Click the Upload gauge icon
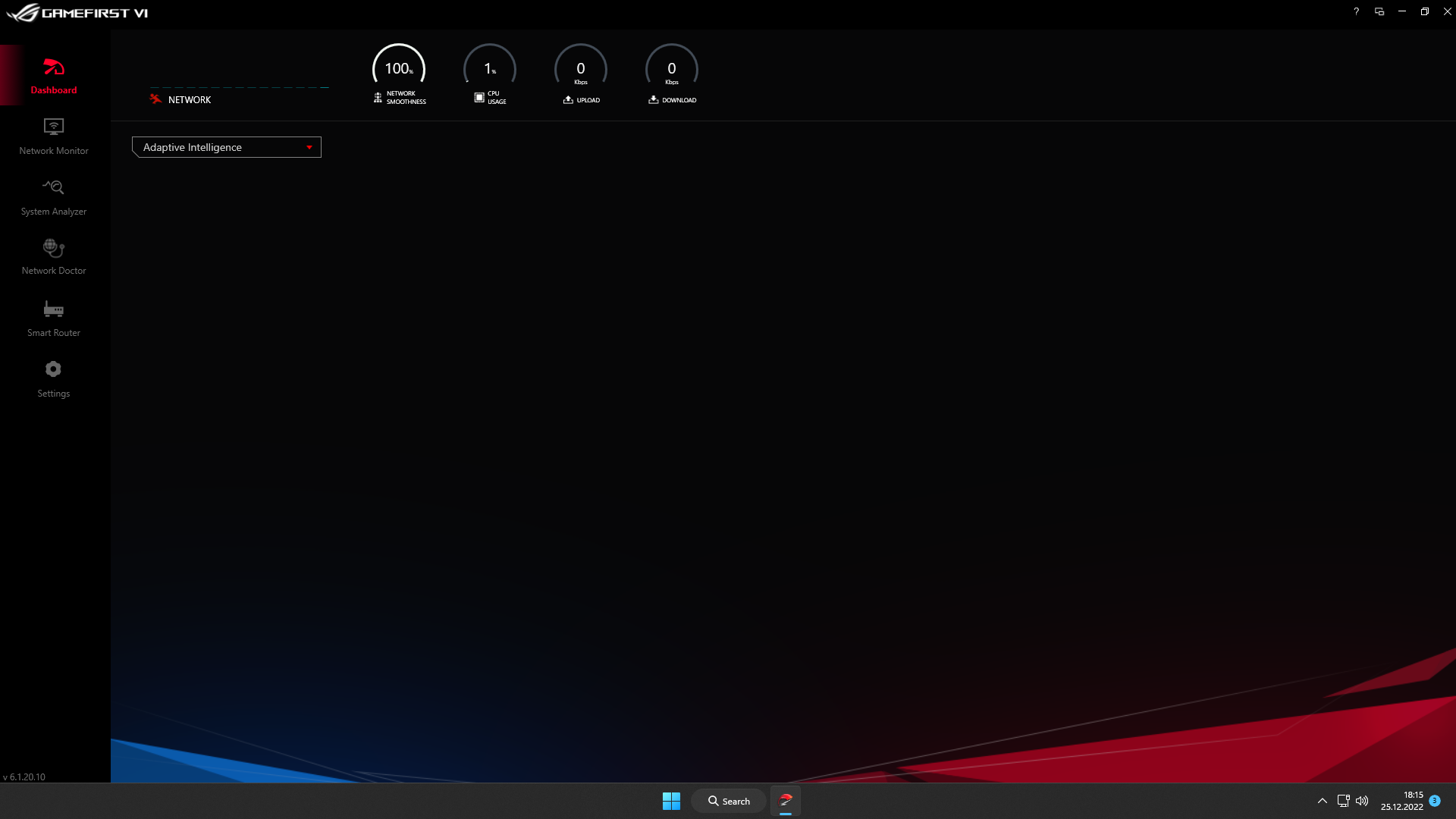Image resolution: width=1456 pixels, height=819 pixels. [566, 99]
